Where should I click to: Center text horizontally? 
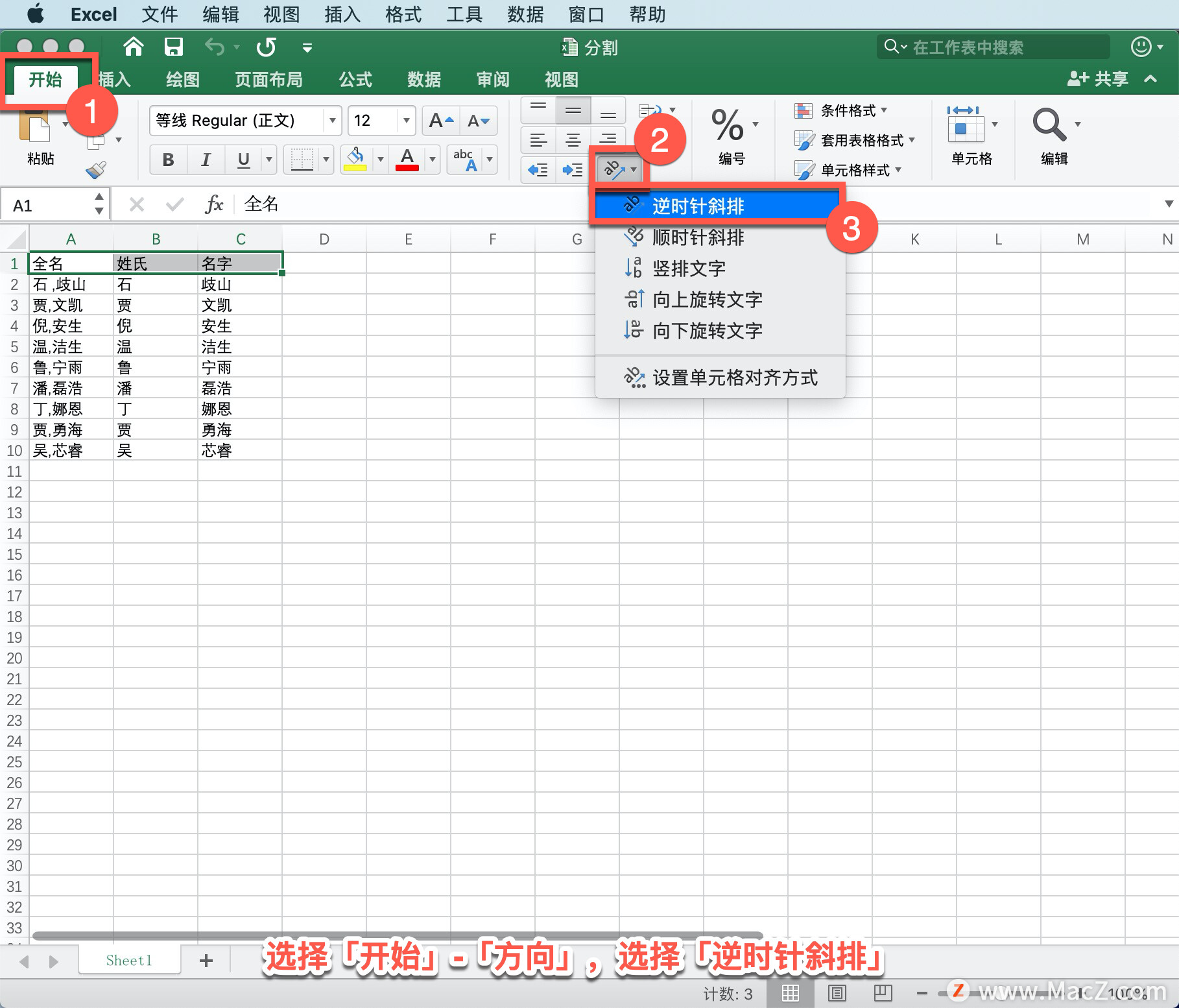573,139
